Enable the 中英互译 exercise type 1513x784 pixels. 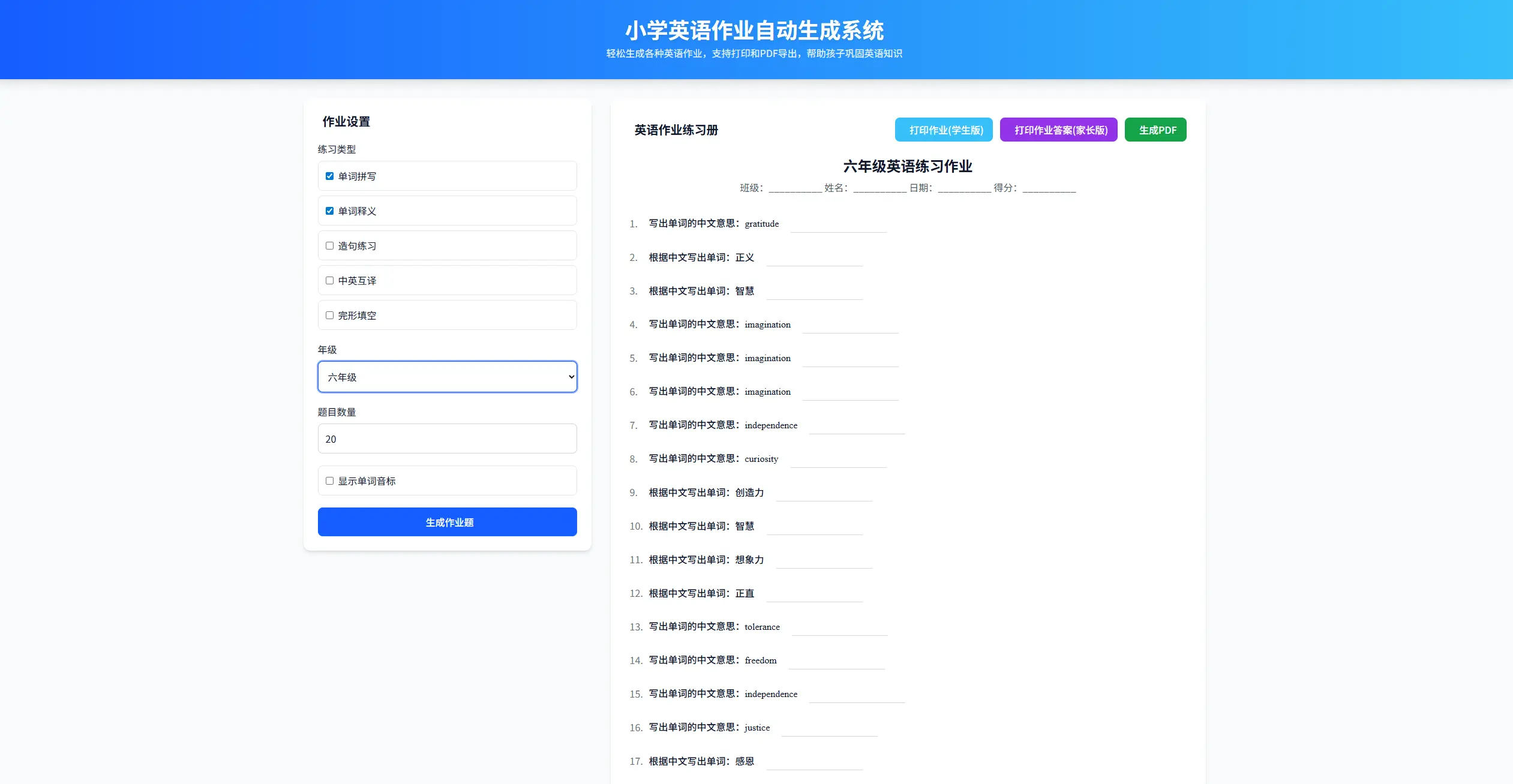[329, 280]
